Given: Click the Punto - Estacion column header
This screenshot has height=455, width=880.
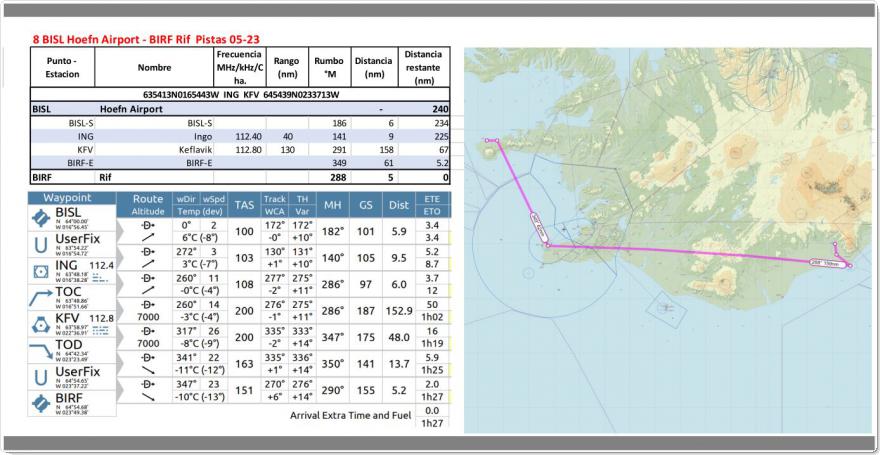Looking at the screenshot, I should pyautogui.click(x=62, y=67).
